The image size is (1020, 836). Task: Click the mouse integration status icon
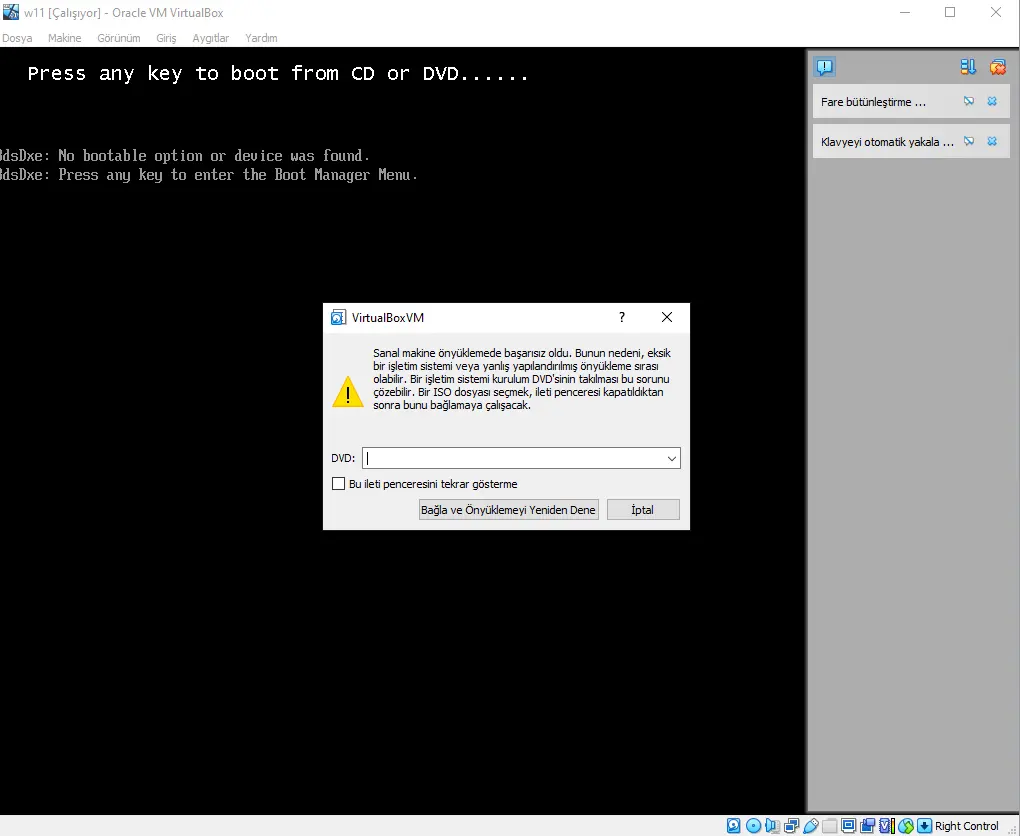click(906, 826)
